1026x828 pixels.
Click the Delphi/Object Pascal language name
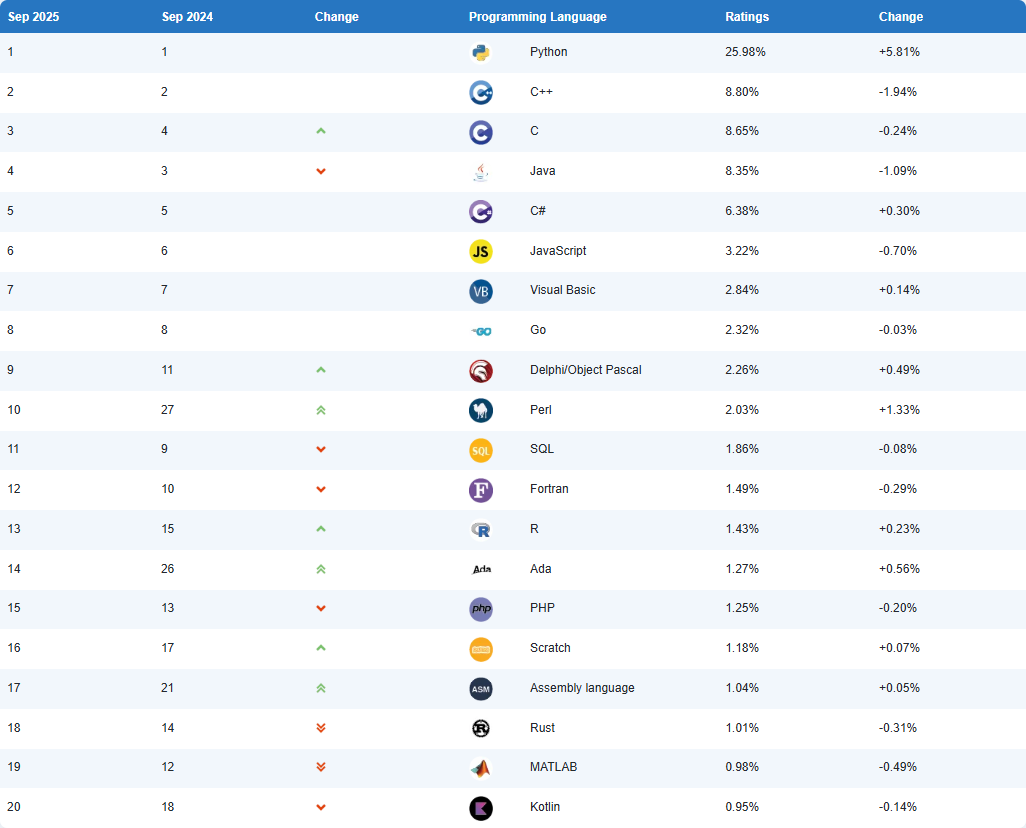[x=585, y=370]
